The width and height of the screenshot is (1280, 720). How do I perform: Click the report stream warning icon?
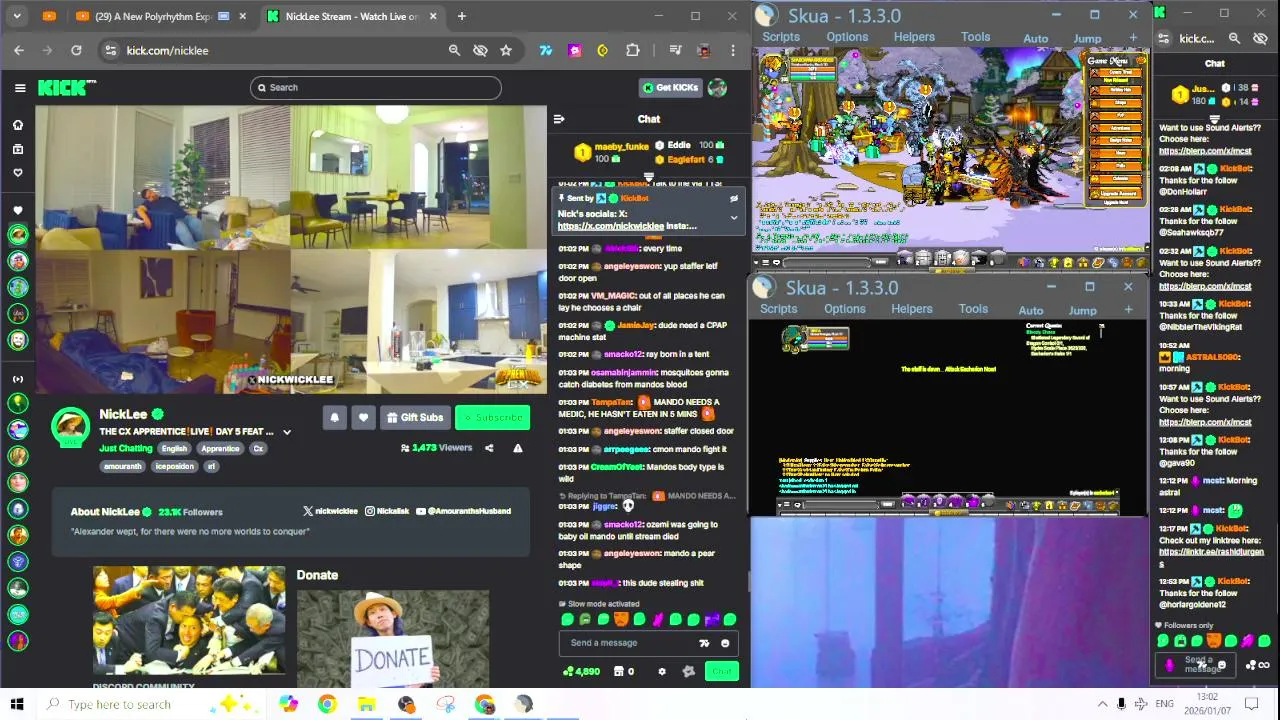coord(518,448)
